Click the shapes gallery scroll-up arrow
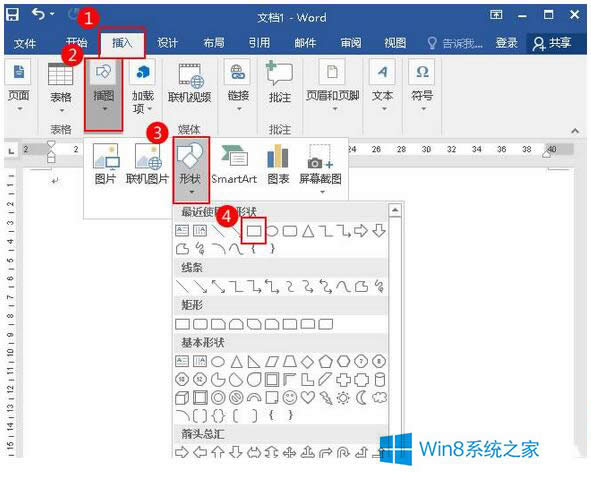The width and height of the screenshot is (591, 483). coord(395,210)
